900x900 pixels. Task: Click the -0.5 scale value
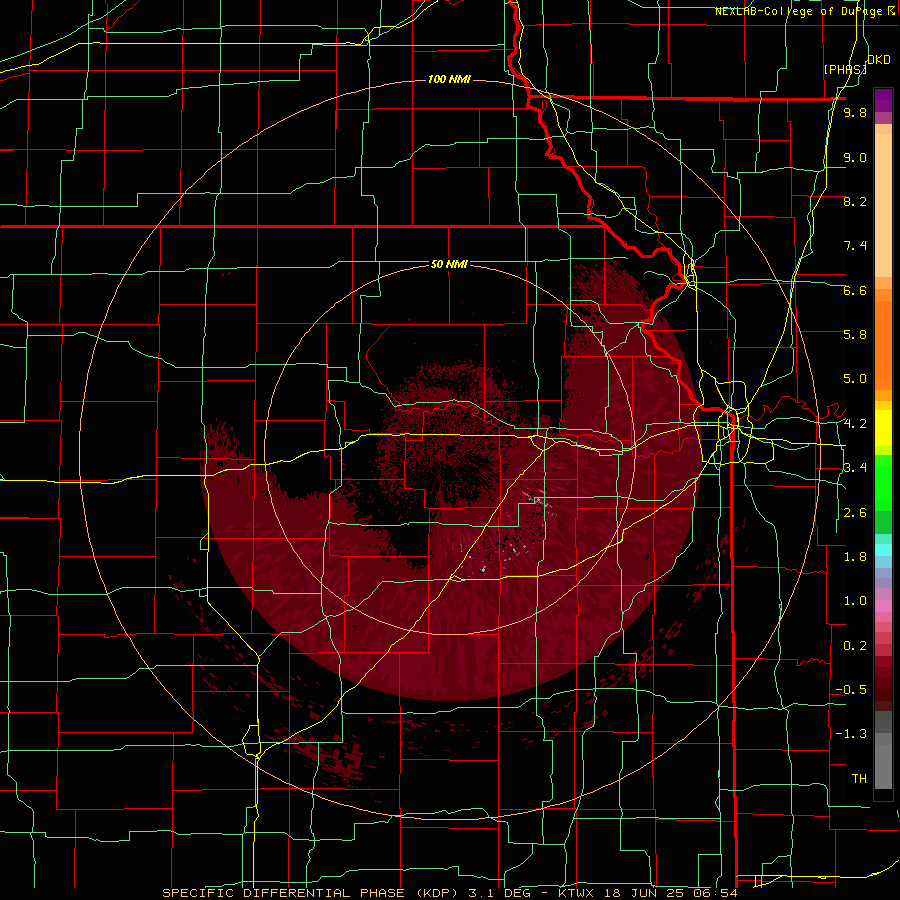coord(851,690)
